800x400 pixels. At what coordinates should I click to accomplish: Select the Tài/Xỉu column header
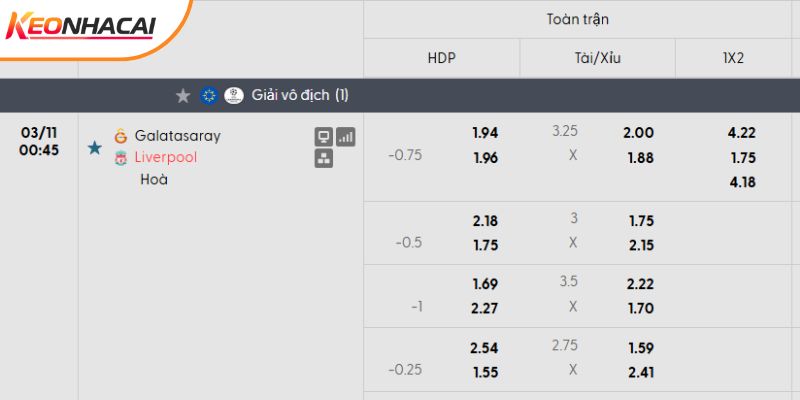pyautogui.click(x=598, y=58)
